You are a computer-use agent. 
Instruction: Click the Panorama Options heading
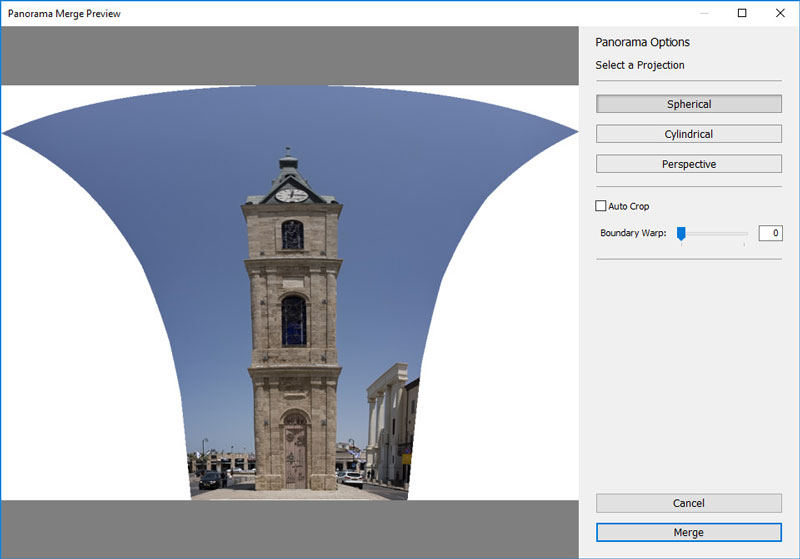coord(642,43)
